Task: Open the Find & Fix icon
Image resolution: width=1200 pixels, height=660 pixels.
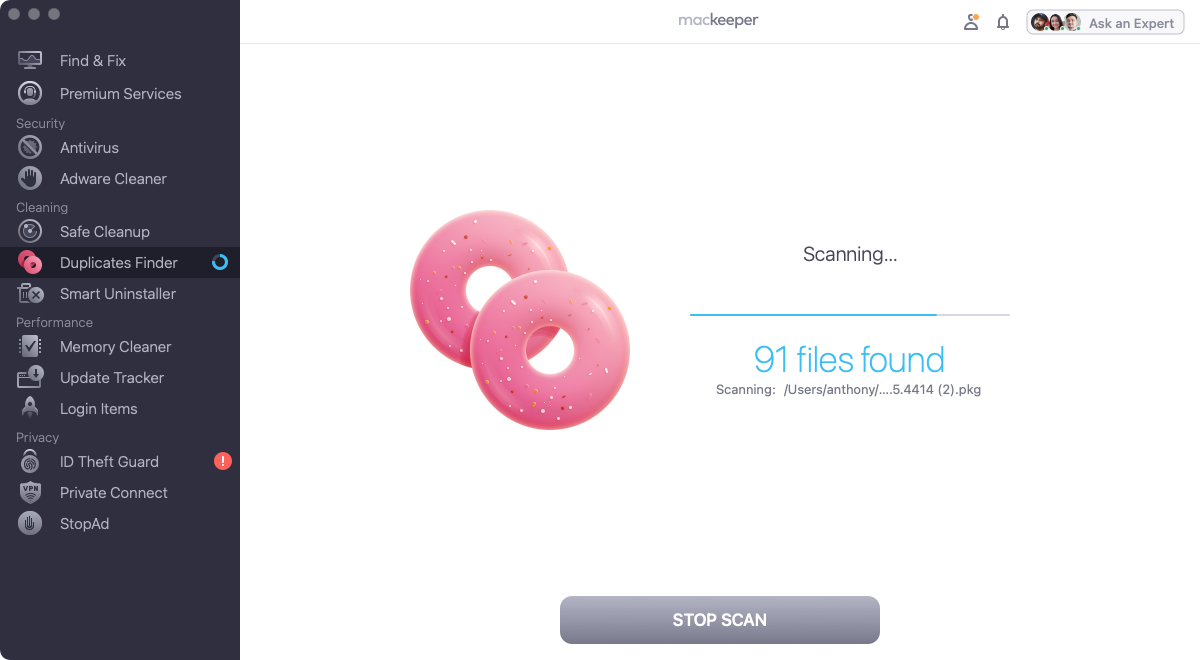Action: point(30,60)
